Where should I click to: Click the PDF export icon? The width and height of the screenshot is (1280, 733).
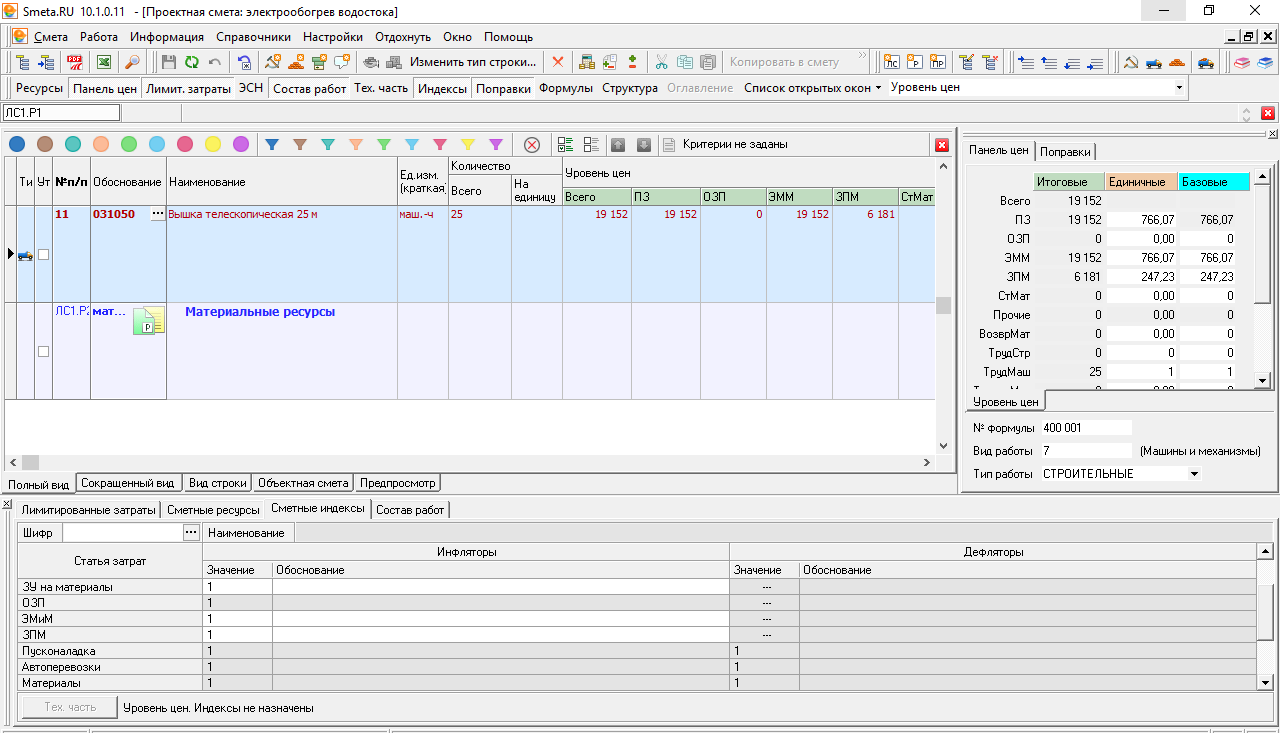(x=75, y=62)
